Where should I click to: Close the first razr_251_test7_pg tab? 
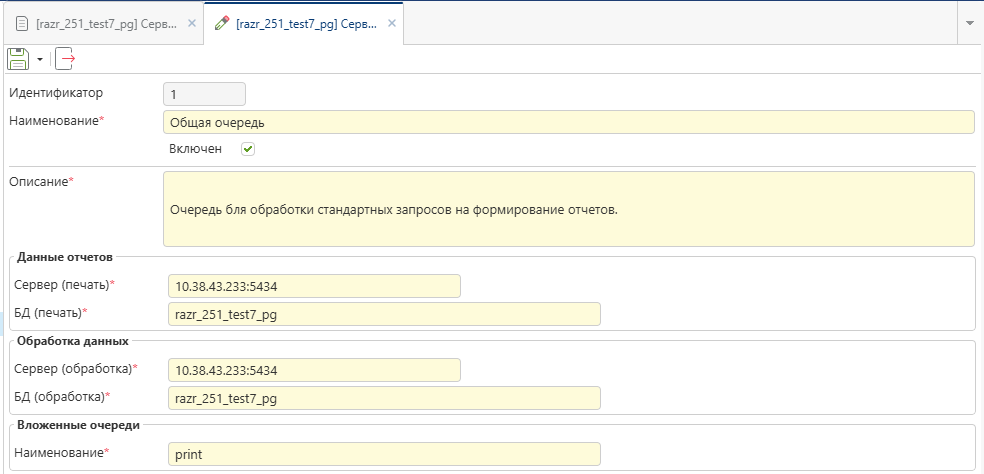tap(192, 24)
